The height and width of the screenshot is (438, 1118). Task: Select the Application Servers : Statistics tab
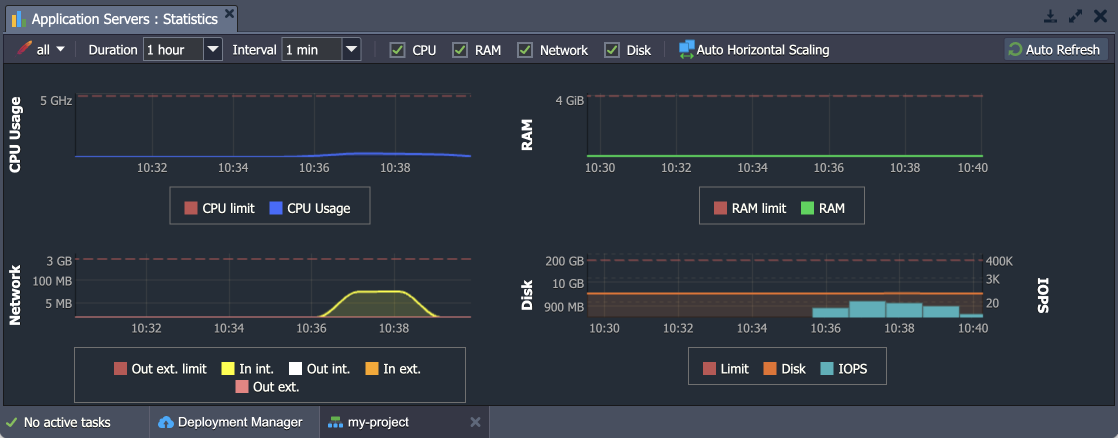tap(122, 19)
